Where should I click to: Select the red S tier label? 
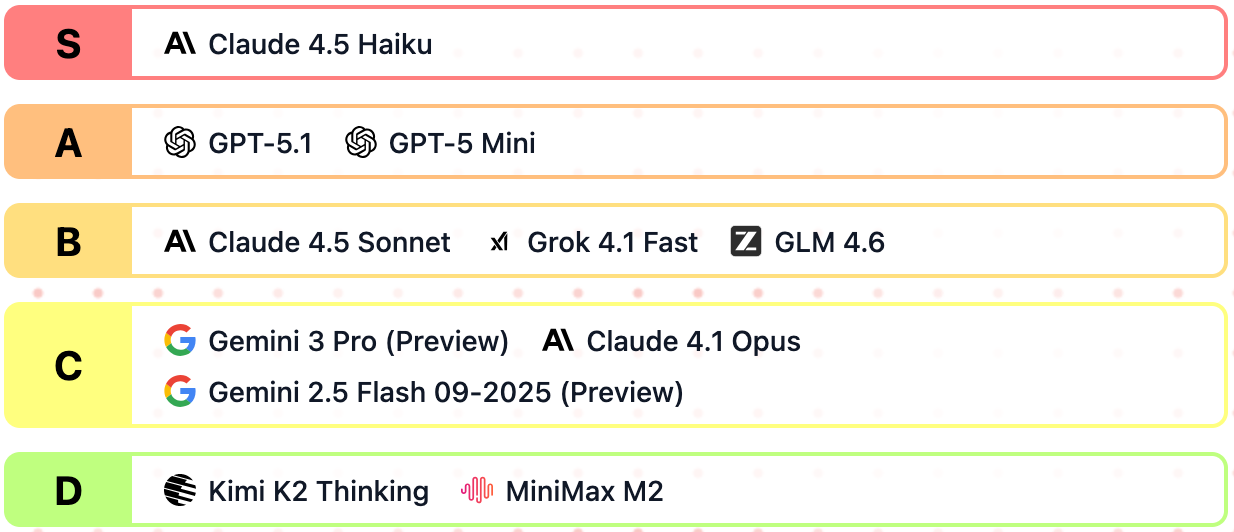tap(68, 44)
